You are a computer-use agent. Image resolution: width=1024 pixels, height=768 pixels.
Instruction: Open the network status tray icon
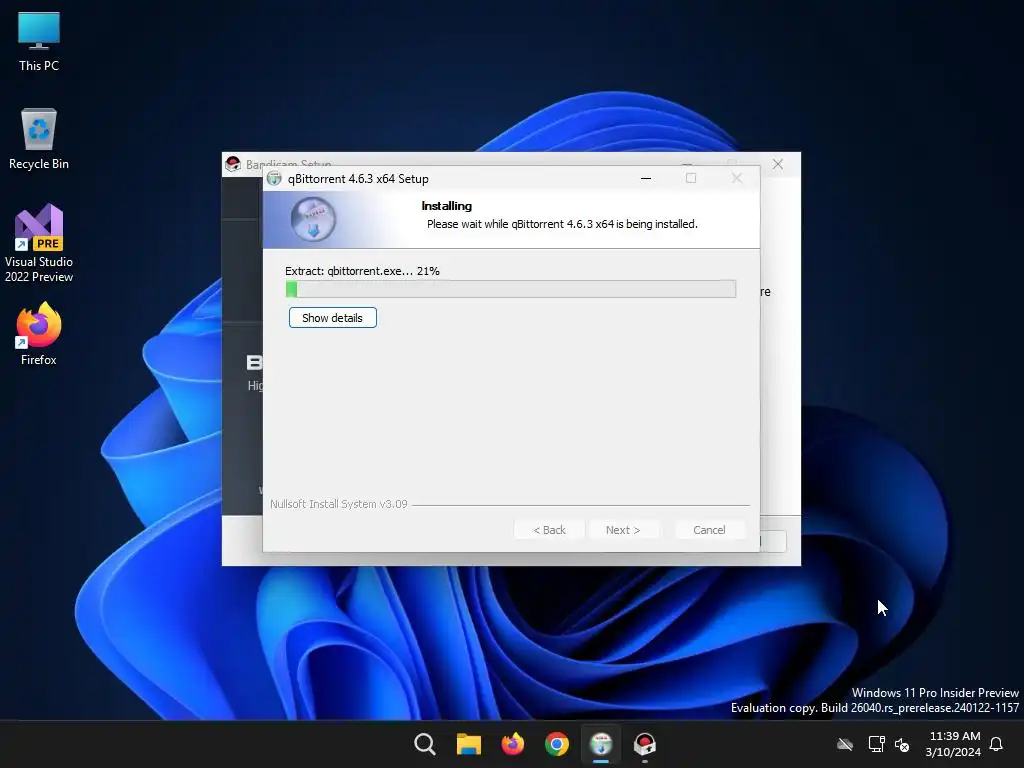pos(876,744)
